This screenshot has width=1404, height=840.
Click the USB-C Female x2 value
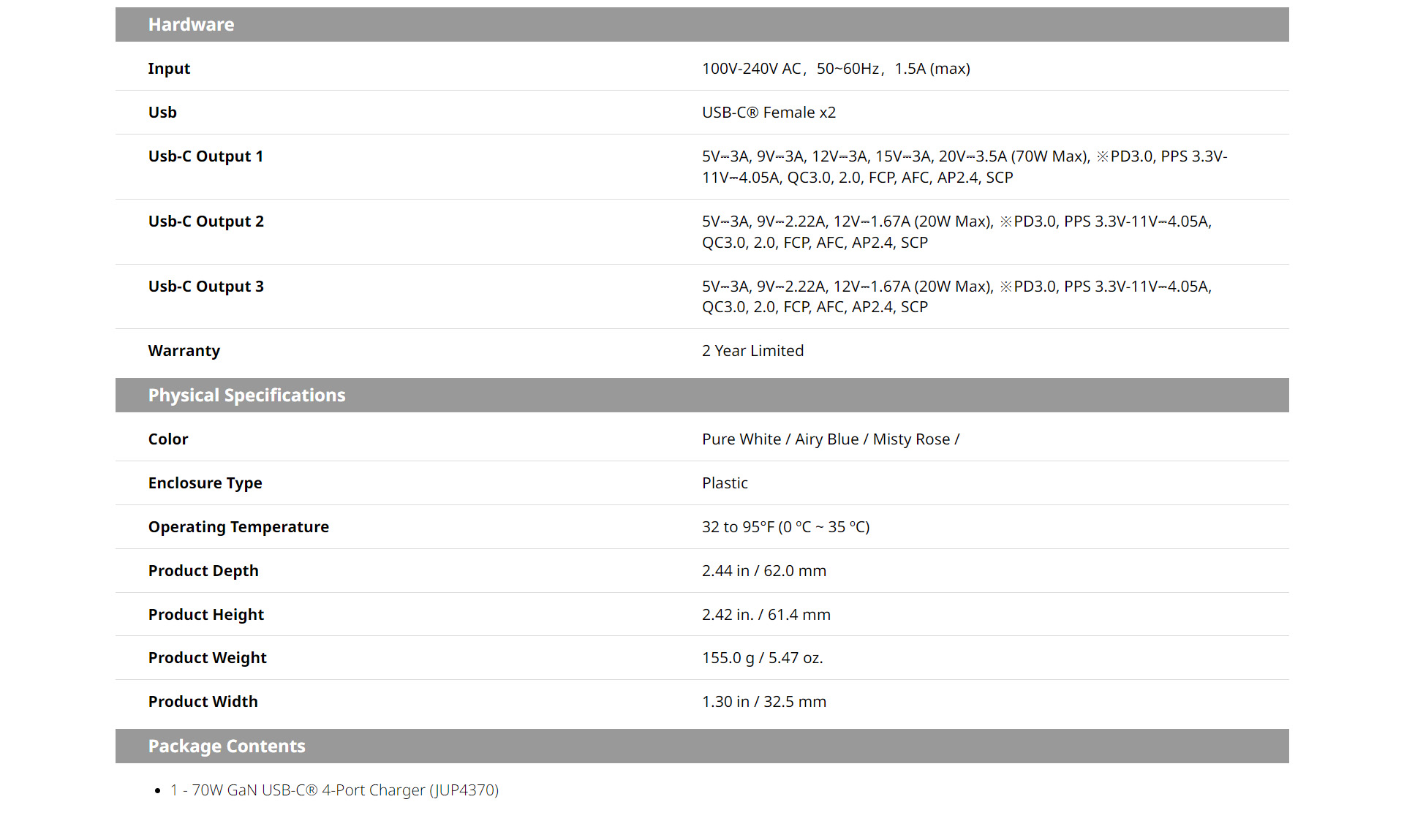[769, 113]
